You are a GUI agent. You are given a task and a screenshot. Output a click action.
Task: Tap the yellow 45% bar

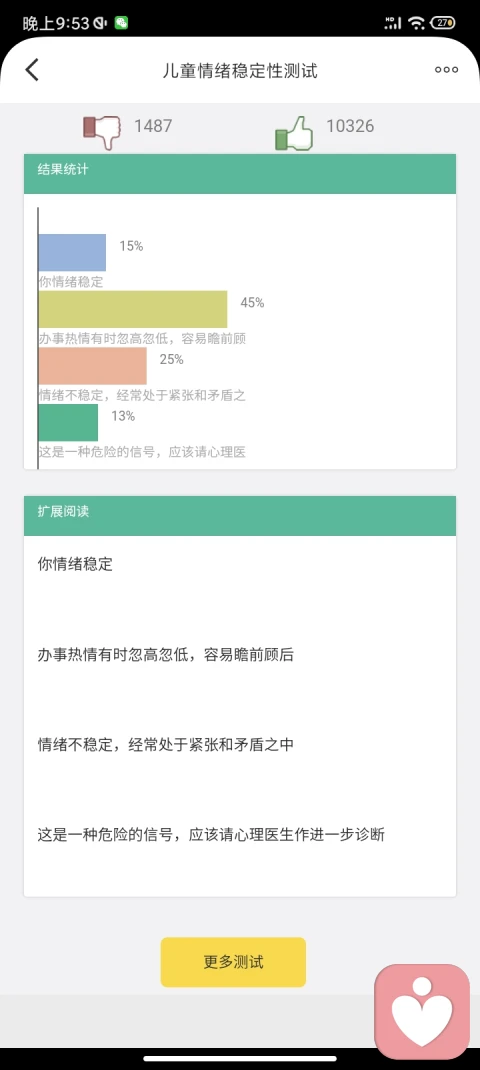[133, 309]
